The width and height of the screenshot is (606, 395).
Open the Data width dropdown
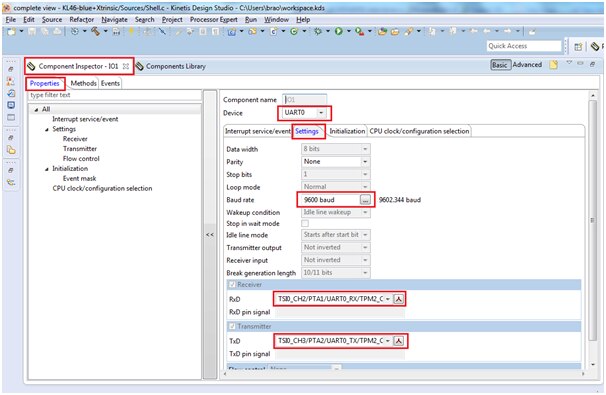tap(365, 149)
